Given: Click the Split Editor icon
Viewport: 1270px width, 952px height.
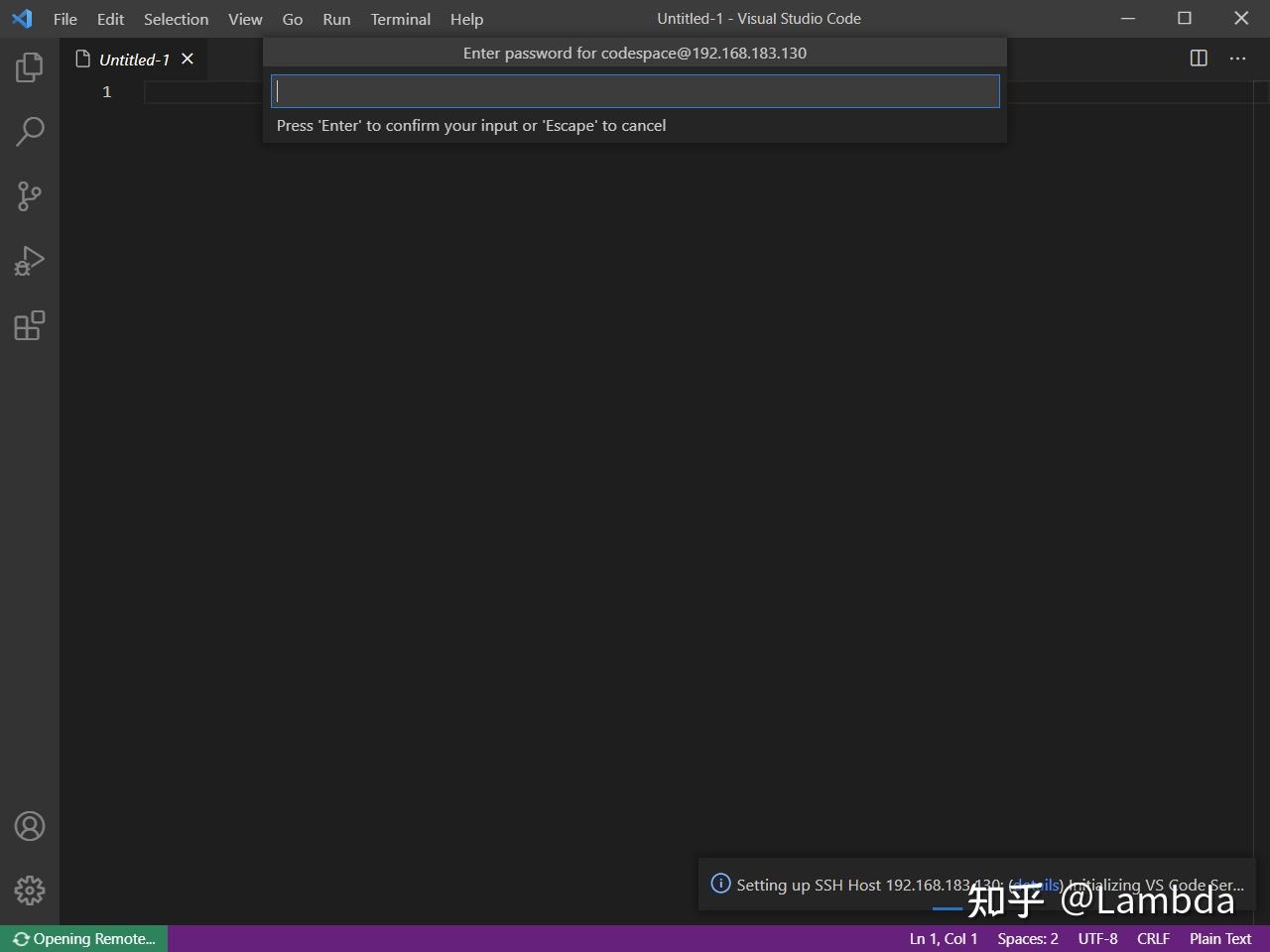Looking at the screenshot, I should pyautogui.click(x=1198, y=59).
